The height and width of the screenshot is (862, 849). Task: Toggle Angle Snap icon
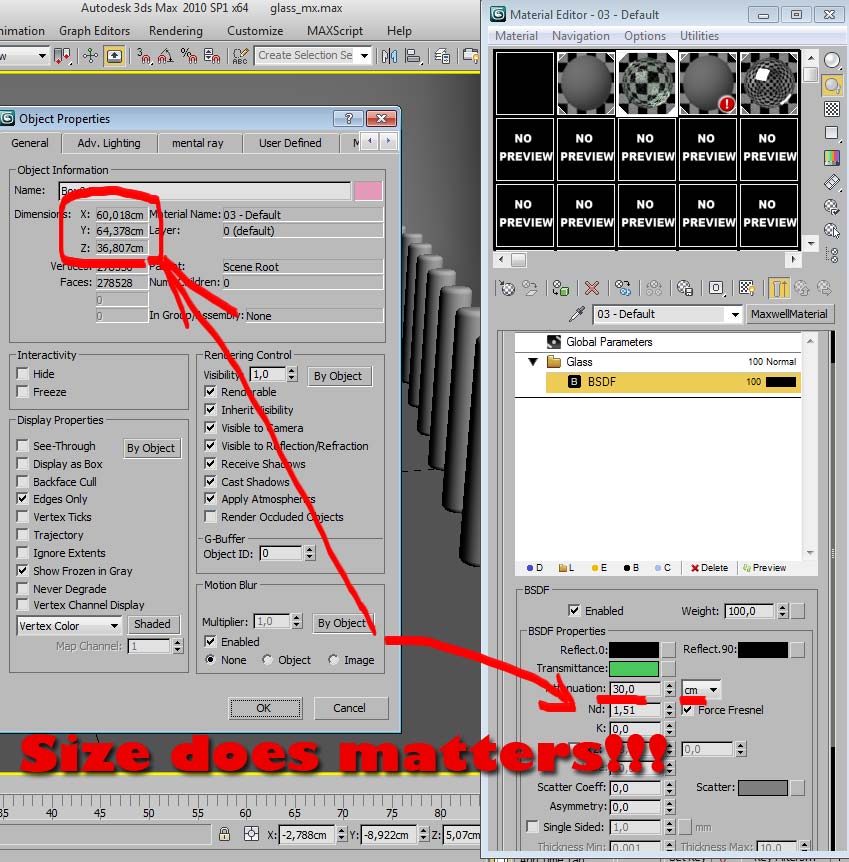[x=166, y=56]
